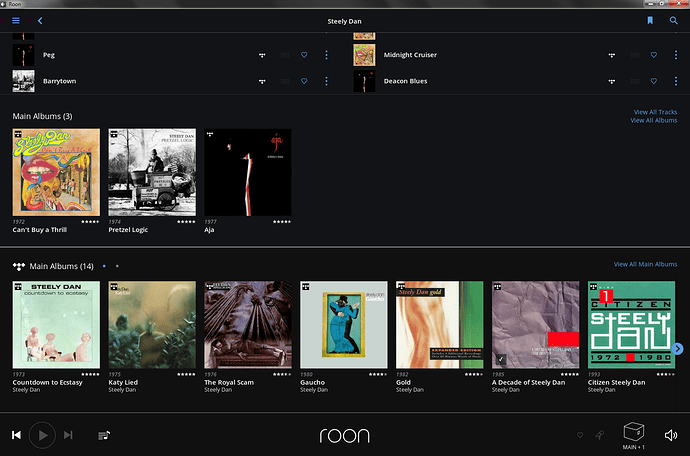Viewport: 690px width, 456px height.
Task: Click the TIDAL logo beside Main Albums (14)
Action: [x=18, y=266]
